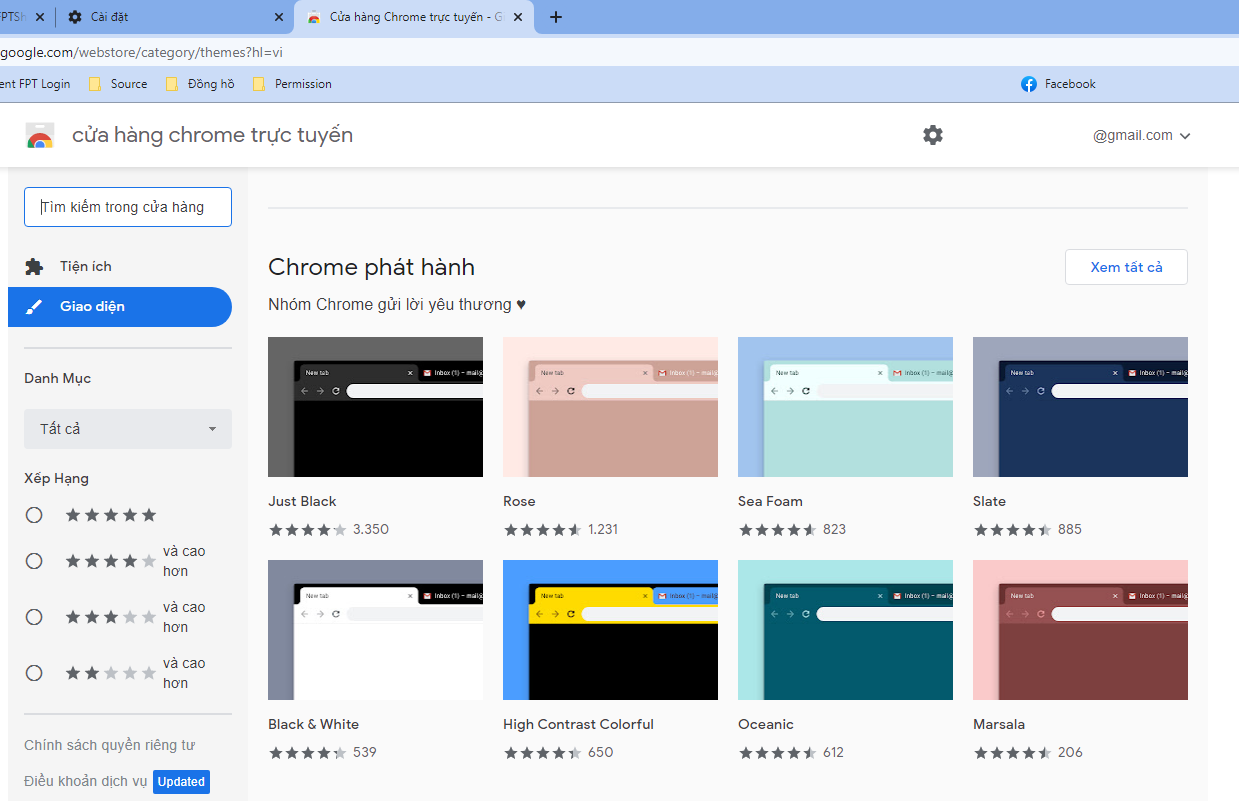This screenshot has height=801, width=1239.
Task: Select the Oceanic theme thumbnail
Action: click(x=845, y=630)
